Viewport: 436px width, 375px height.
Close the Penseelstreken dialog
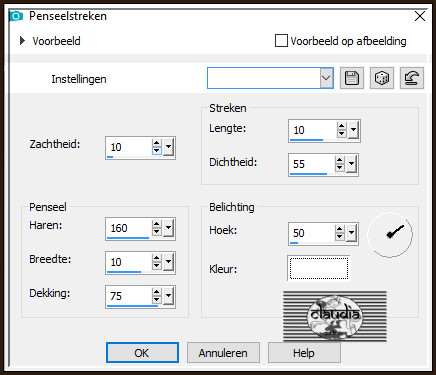point(420,16)
